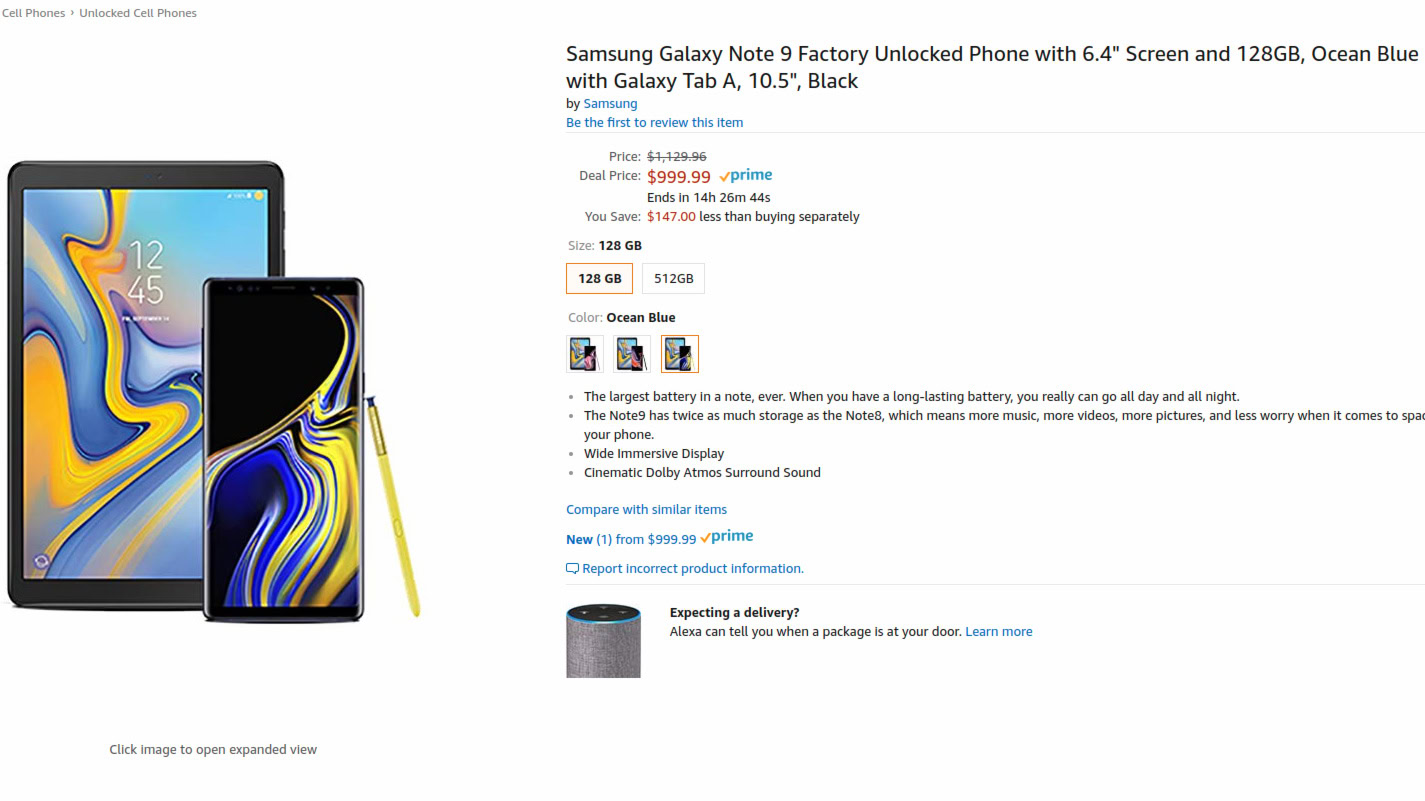Viewport: 1425px width, 801px height.
Task: Open expanded view of the product image
Action: [x=214, y=390]
